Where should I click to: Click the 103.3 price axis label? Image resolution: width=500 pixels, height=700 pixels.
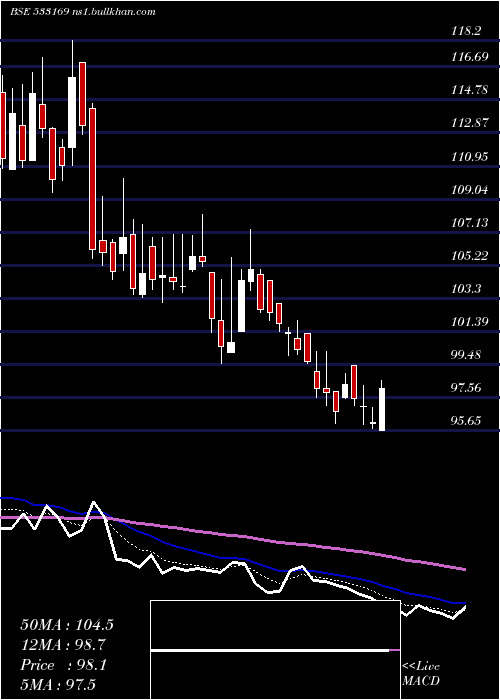pos(466,289)
